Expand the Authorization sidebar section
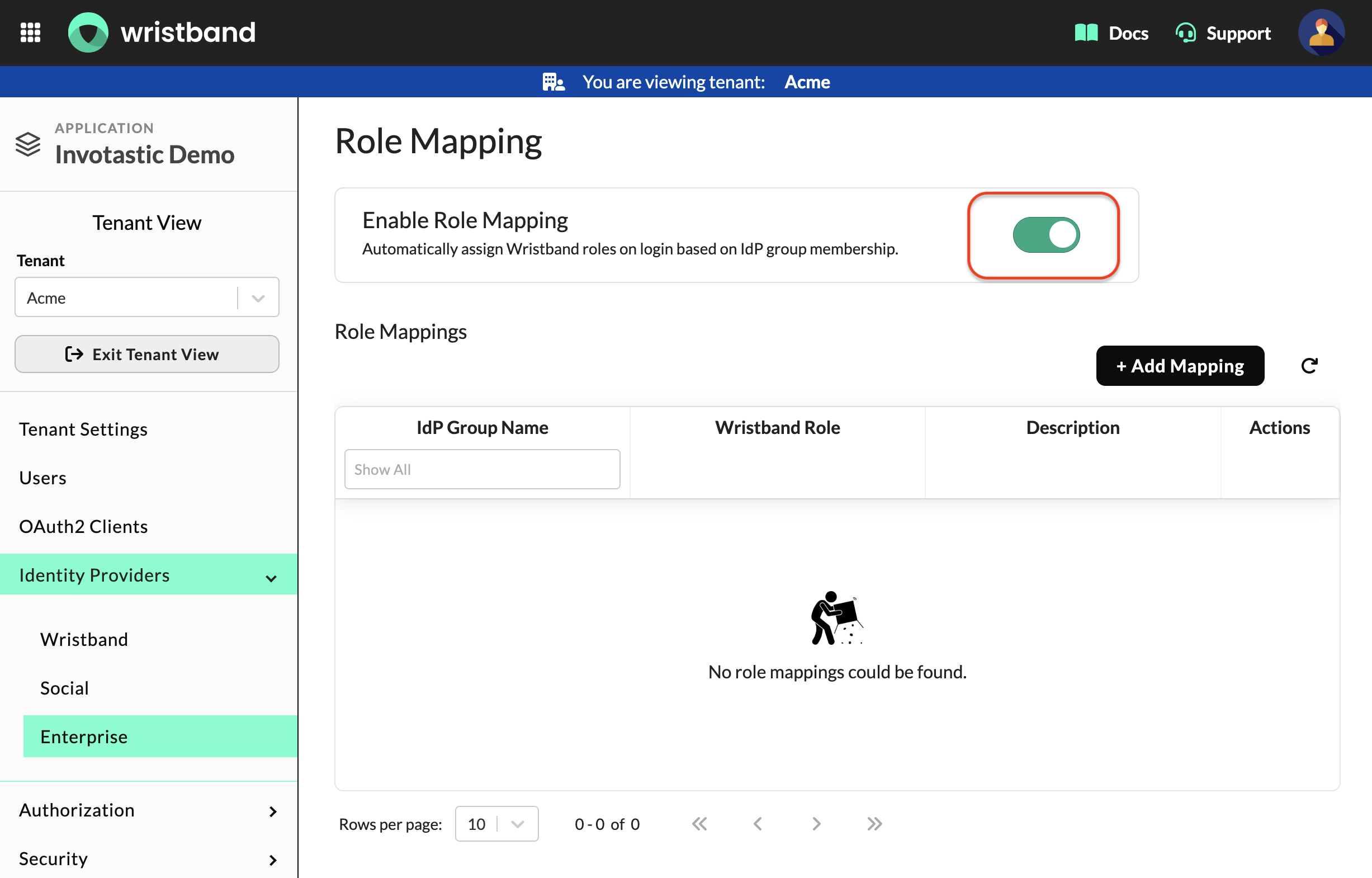The height and width of the screenshot is (878, 1372). tap(148, 810)
